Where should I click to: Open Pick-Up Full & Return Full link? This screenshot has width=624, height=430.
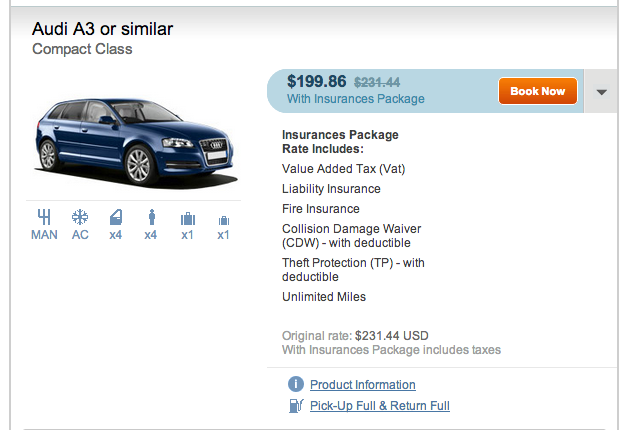pyautogui.click(x=380, y=406)
